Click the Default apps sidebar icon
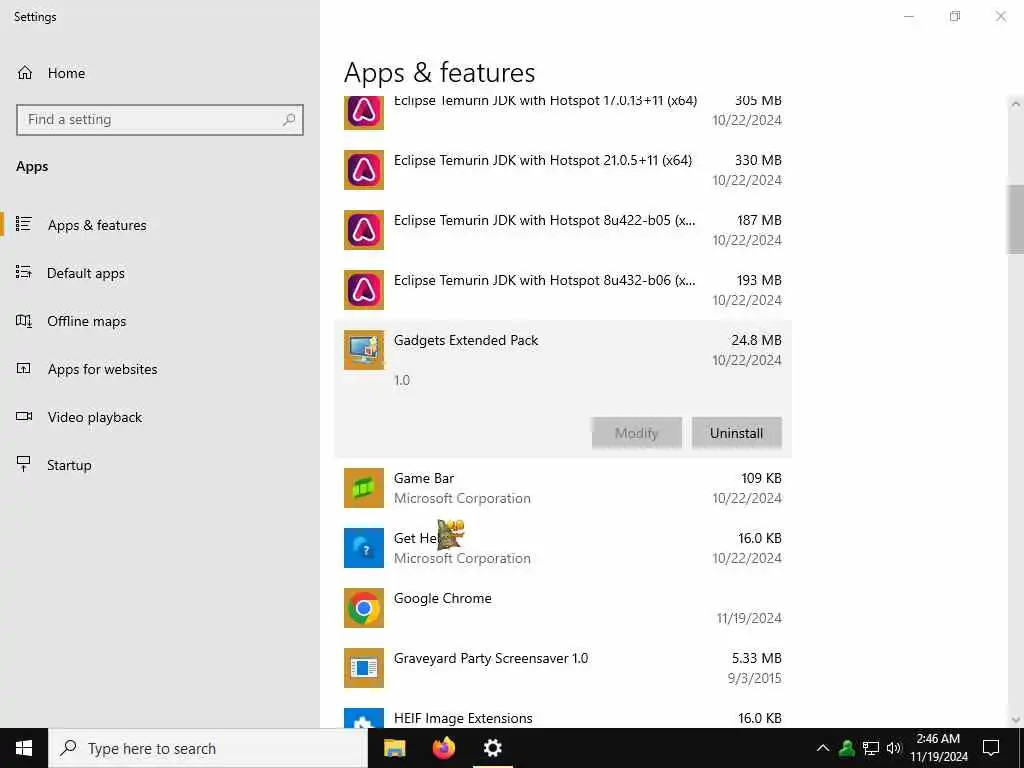Image resolution: width=1024 pixels, height=768 pixels. 24,272
